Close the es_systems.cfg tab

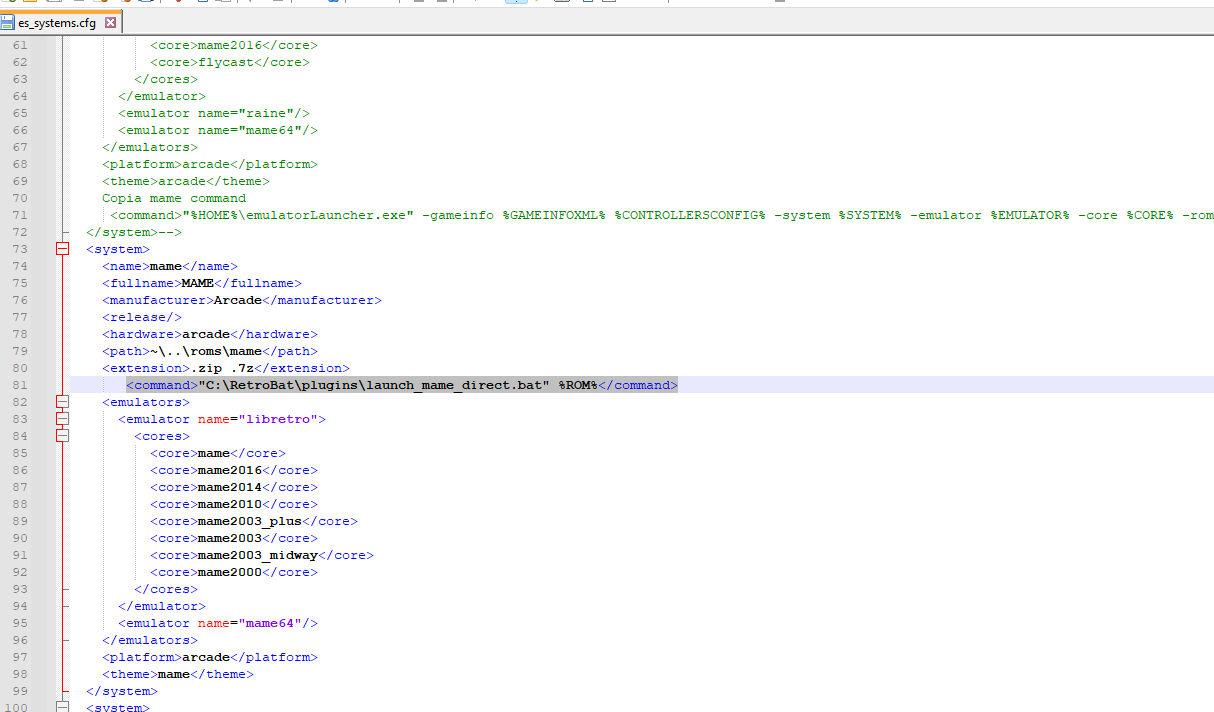click(110, 23)
